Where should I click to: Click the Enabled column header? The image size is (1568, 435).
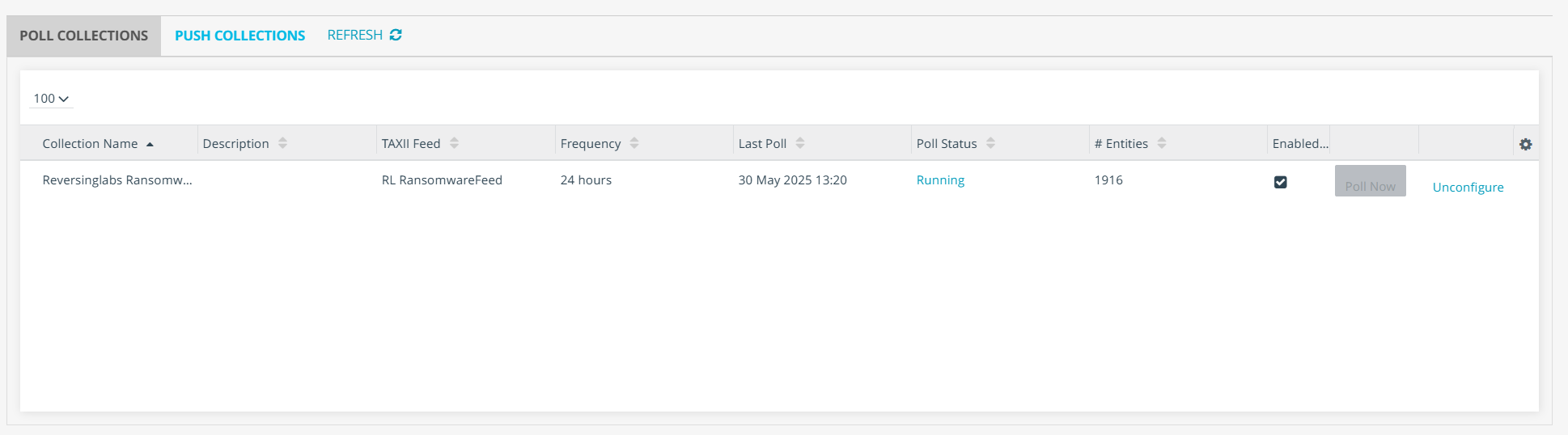1299,143
